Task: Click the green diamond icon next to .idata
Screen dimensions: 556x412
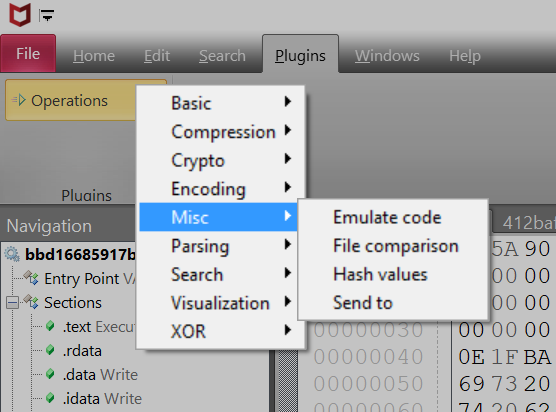Action: [50, 398]
